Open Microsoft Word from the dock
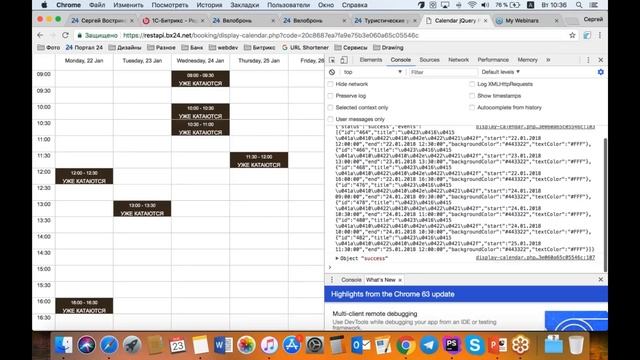This screenshot has height=360, width=640. pos(223,345)
